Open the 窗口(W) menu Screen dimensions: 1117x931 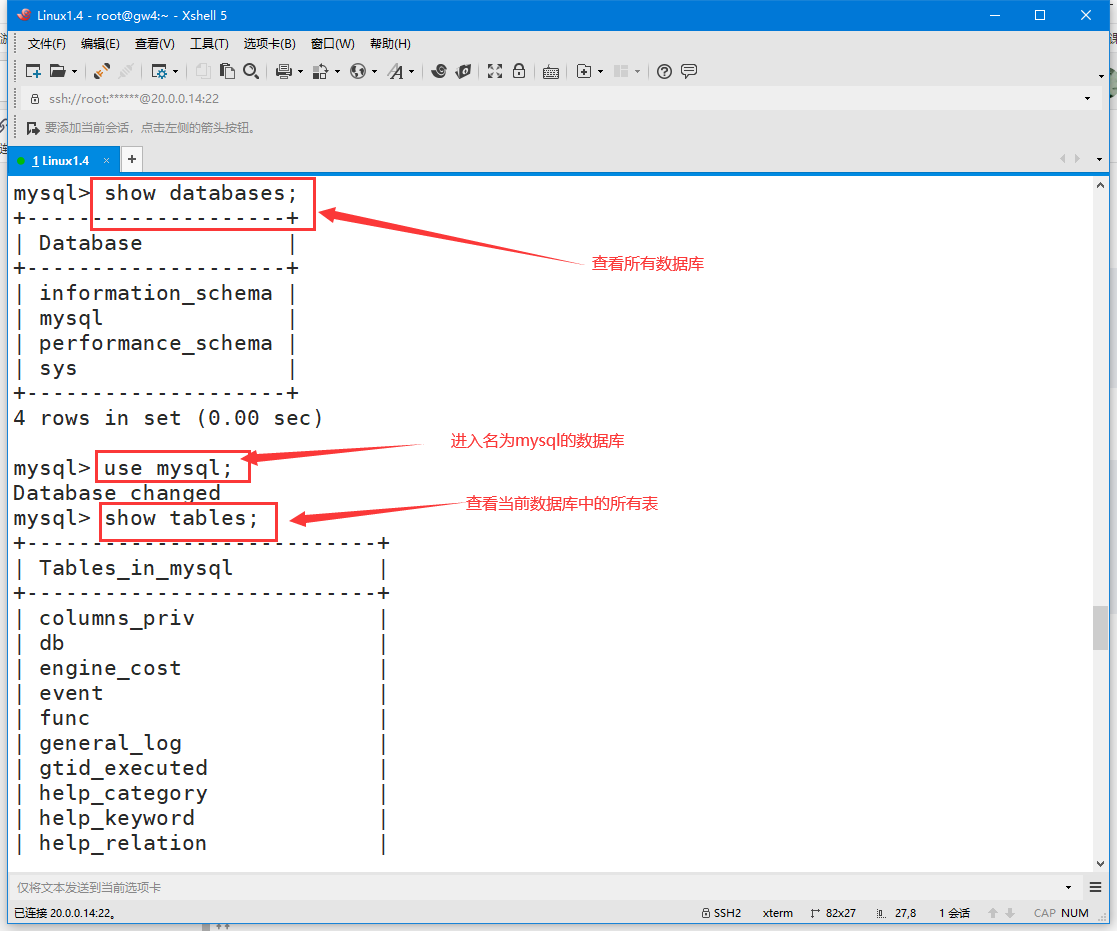(x=333, y=43)
